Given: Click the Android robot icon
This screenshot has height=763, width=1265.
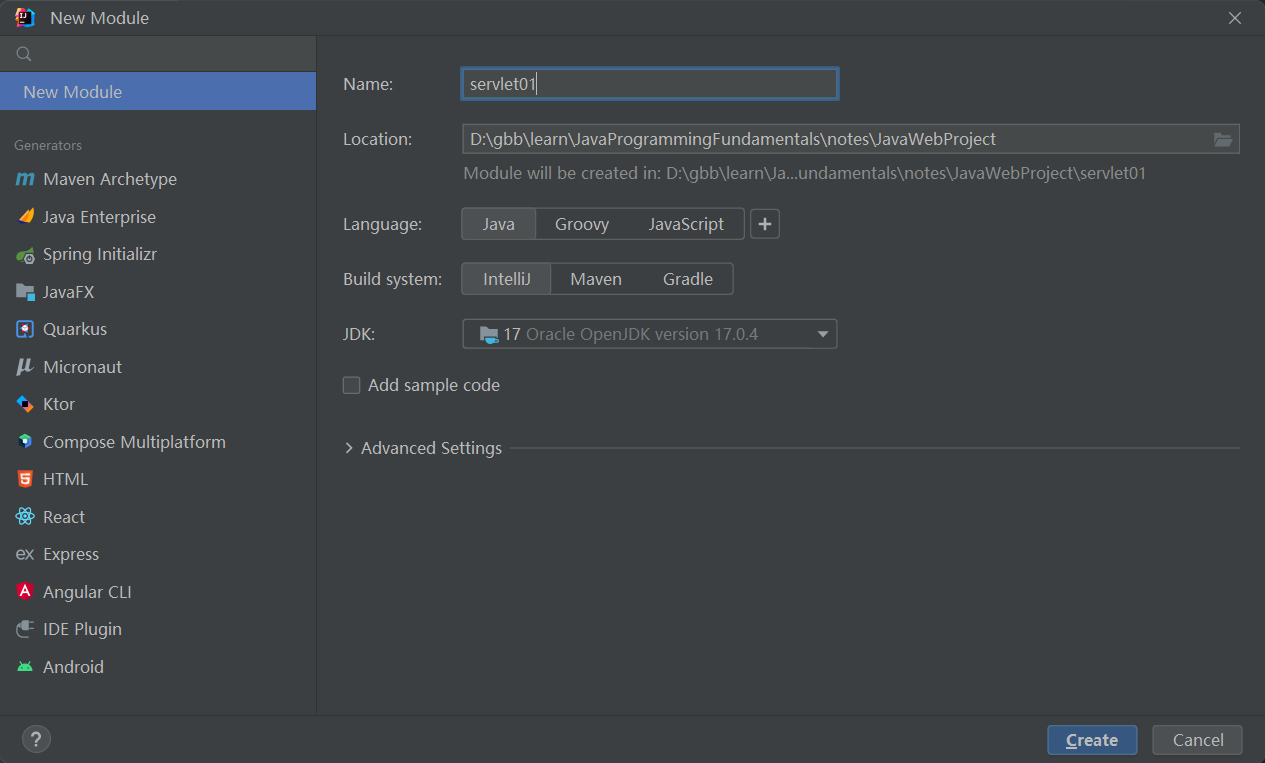Looking at the screenshot, I should click(25, 667).
